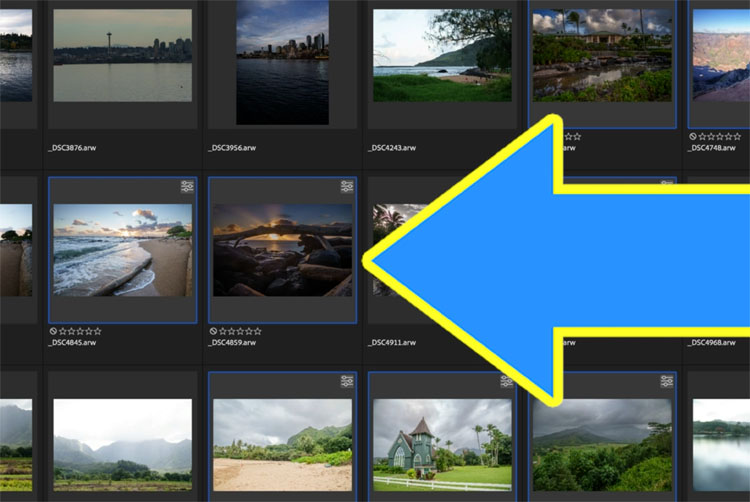Rate _DSC4859.arw with one star
The width and height of the screenshot is (750, 502).
(223, 331)
